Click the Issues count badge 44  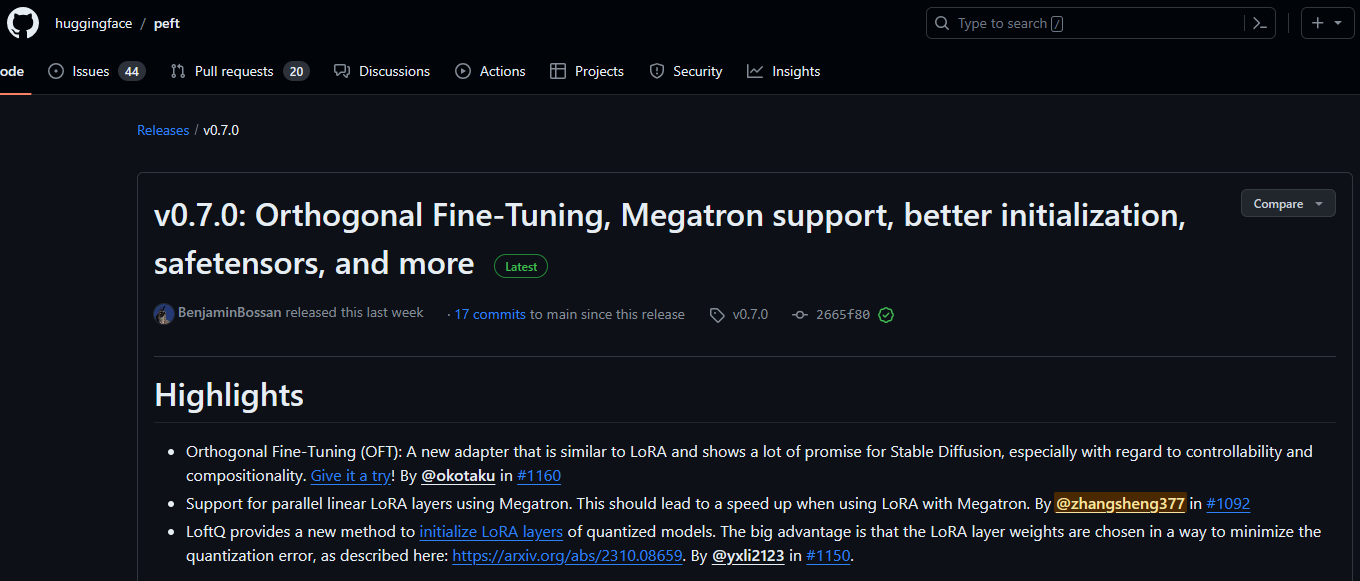(131, 71)
